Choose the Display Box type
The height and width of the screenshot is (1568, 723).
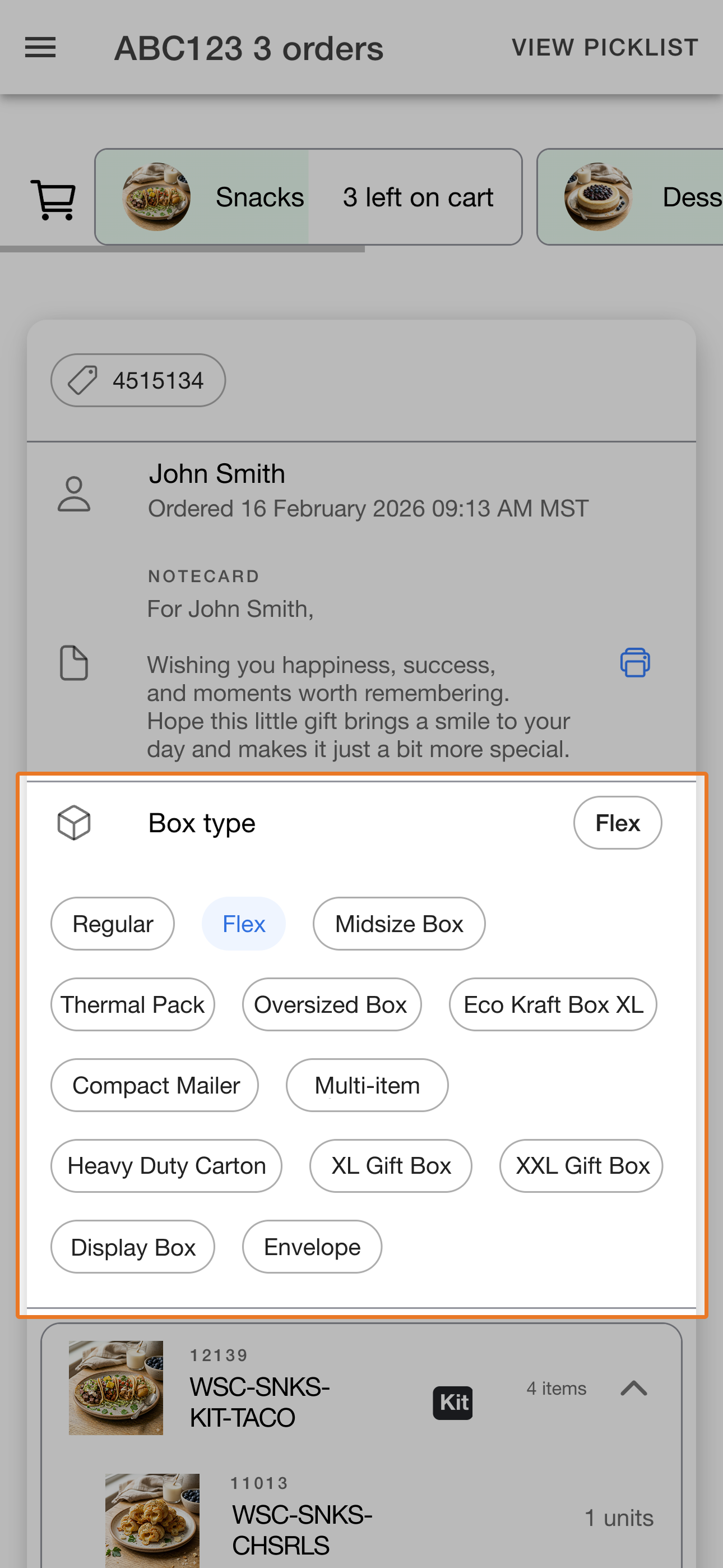coord(133,1247)
